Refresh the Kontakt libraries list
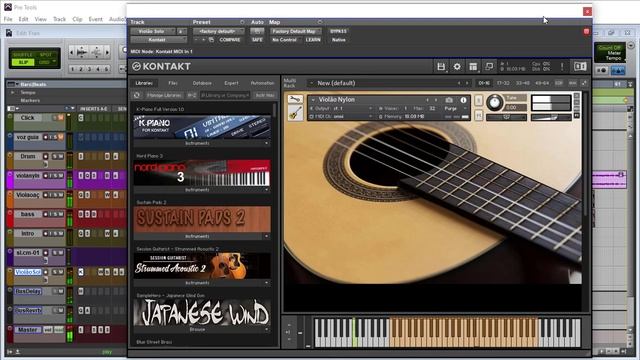 click(x=137, y=95)
